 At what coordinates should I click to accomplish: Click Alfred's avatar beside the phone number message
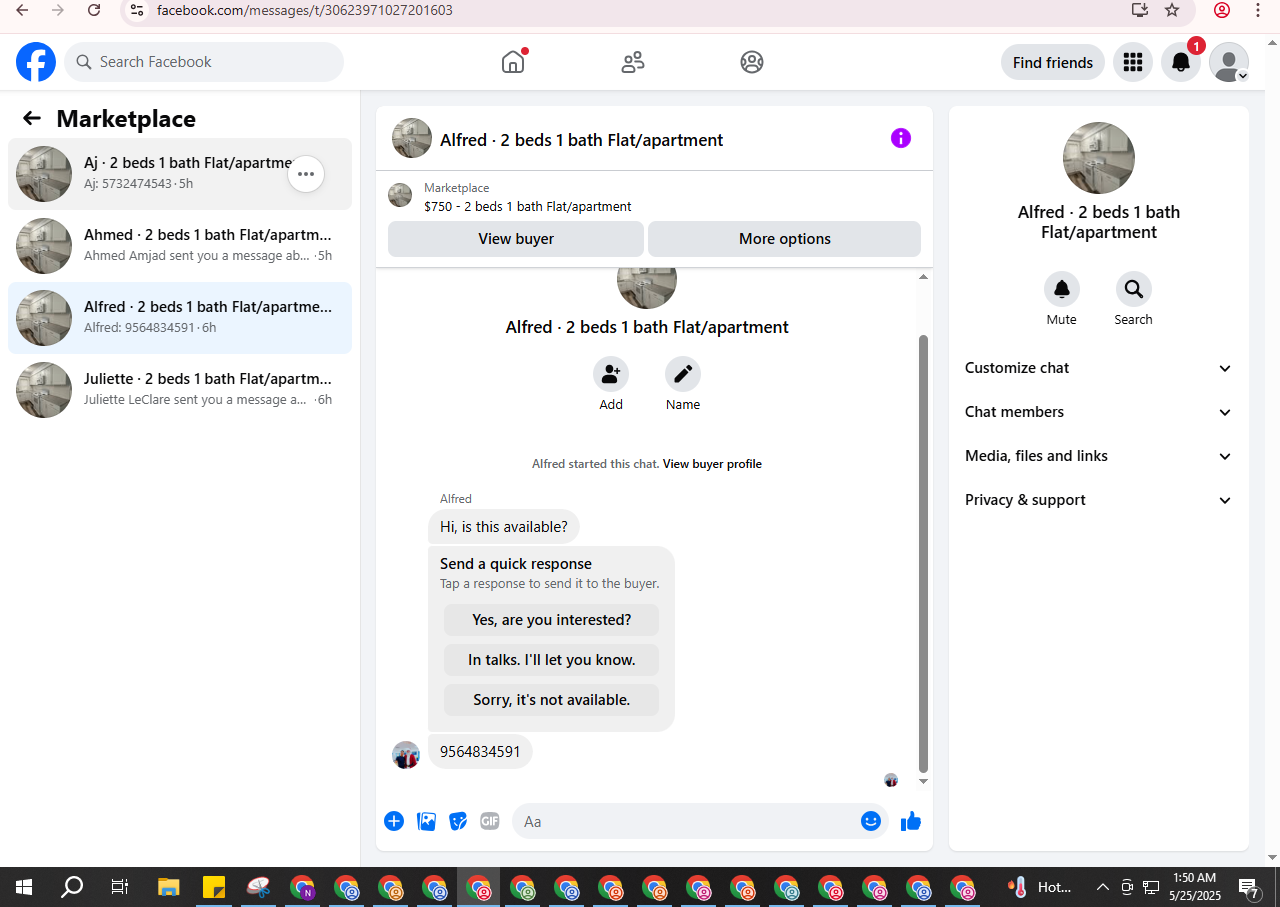tap(406, 755)
